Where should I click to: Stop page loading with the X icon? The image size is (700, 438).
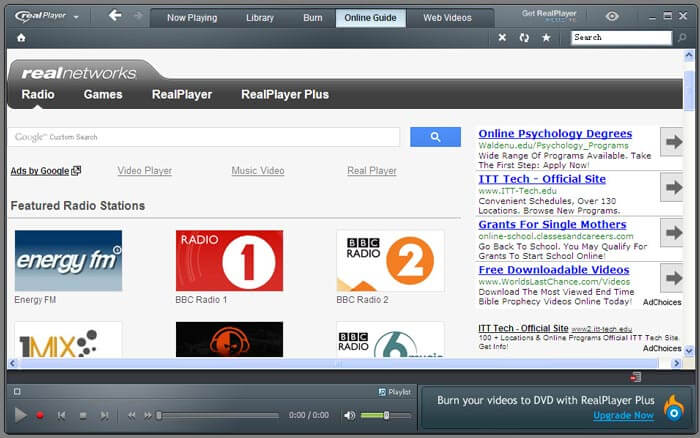pyautogui.click(x=502, y=38)
